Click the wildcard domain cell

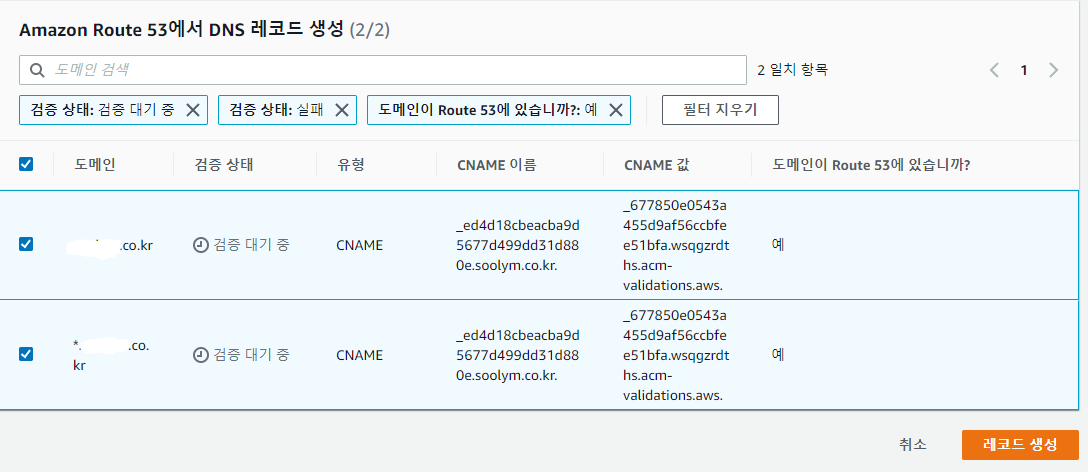pos(111,355)
